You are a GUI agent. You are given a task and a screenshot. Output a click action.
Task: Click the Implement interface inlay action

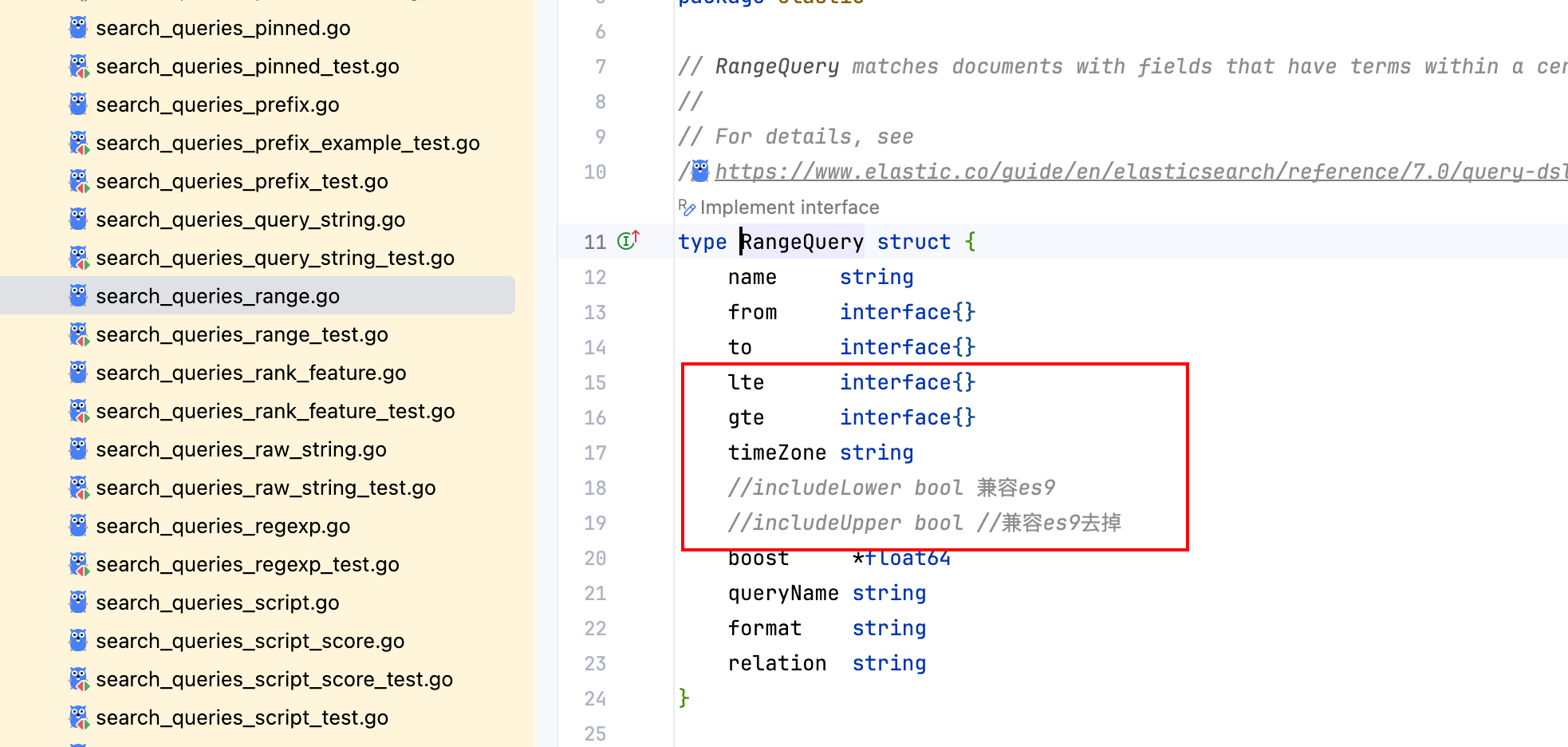tap(789, 207)
